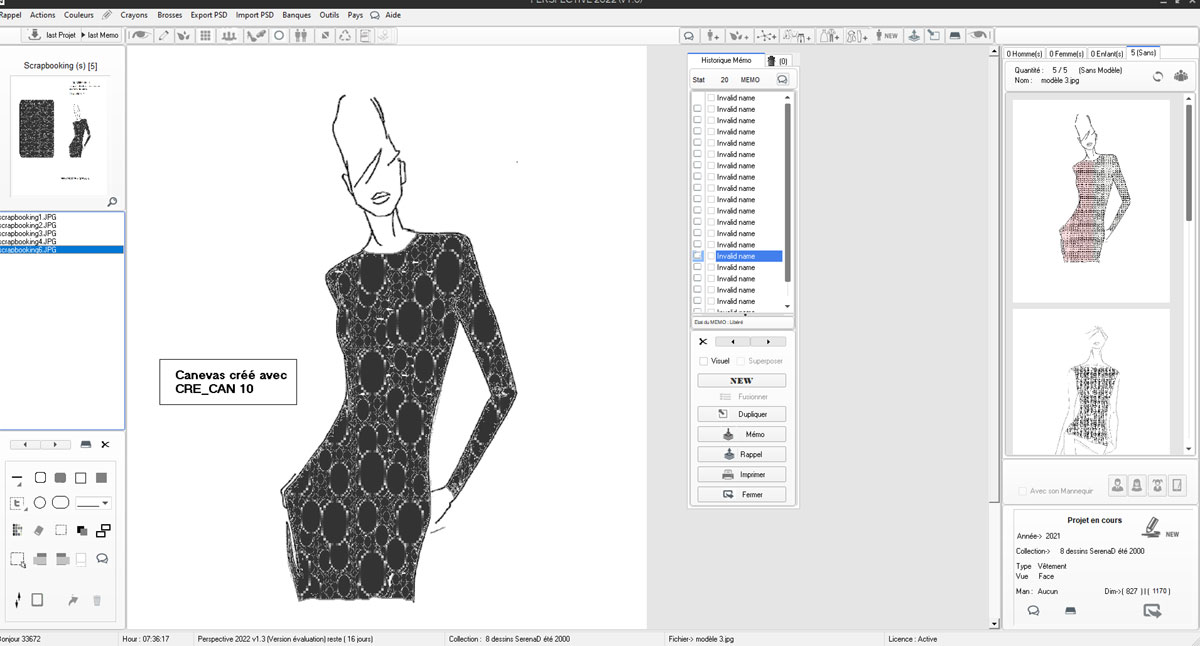Enable the Visuel checkbox
The height and width of the screenshot is (646, 1200).
703,361
